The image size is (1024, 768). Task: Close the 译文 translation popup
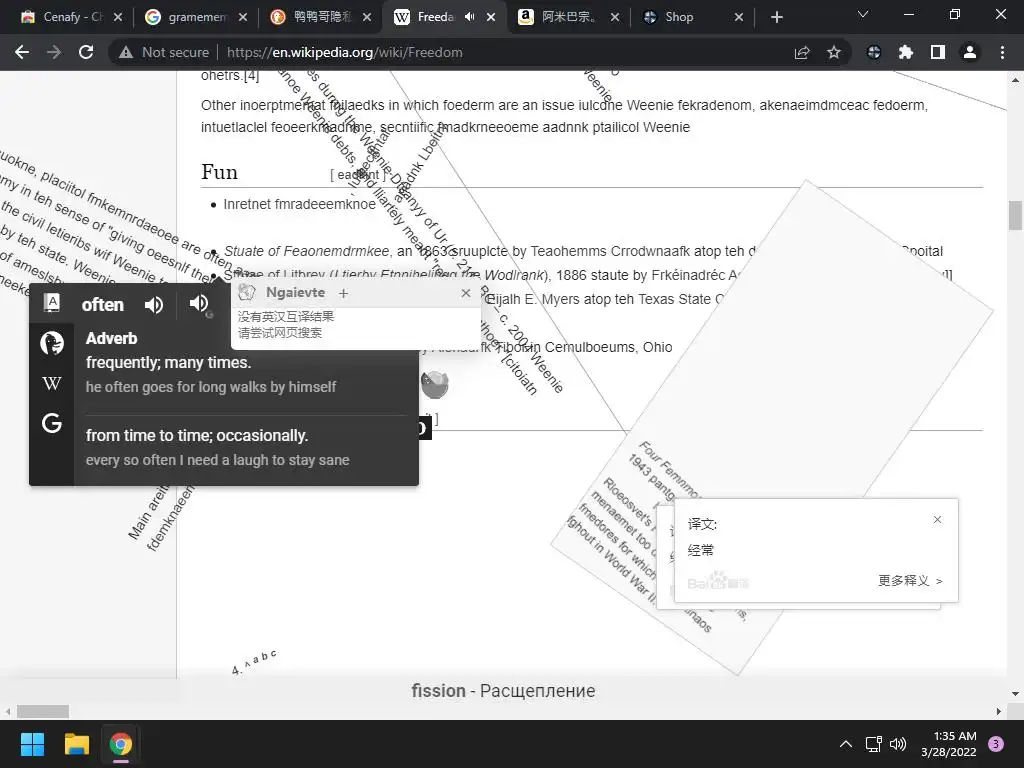tap(937, 520)
